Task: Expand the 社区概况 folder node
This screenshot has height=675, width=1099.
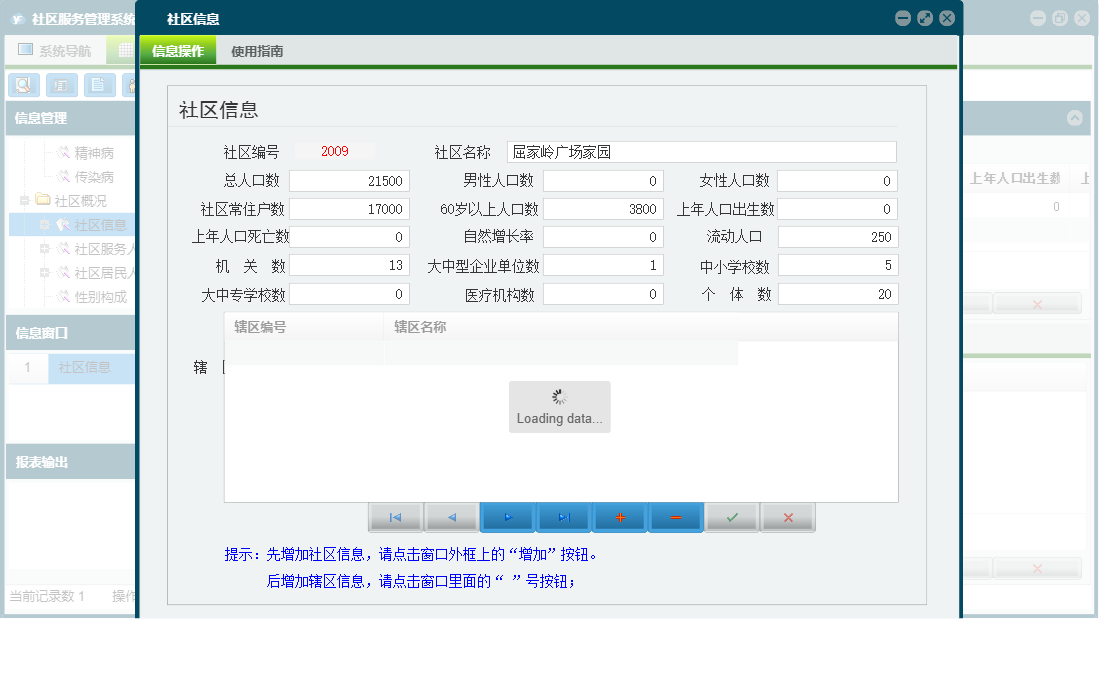Action: tap(25, 199)
